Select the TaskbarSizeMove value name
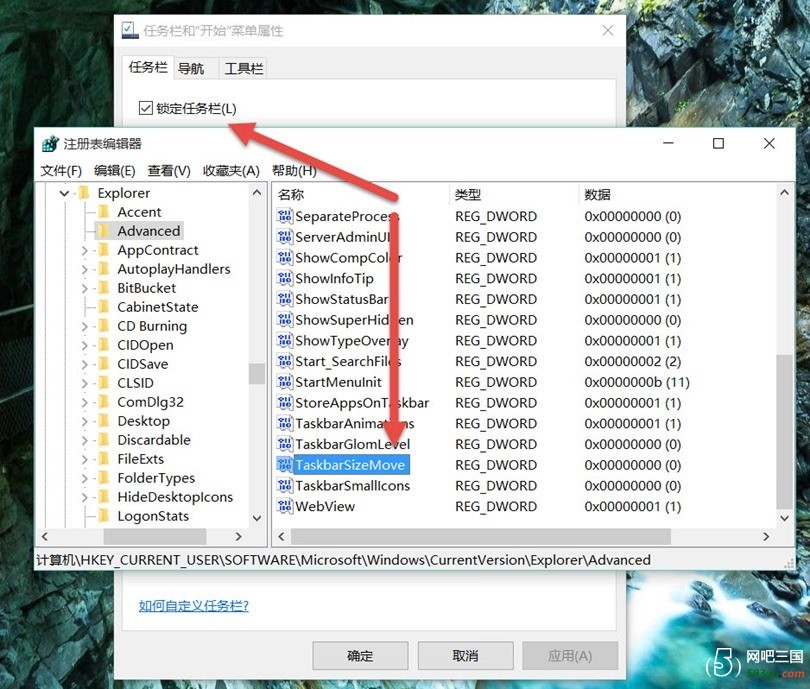The image size is (810, 689). [352, 464]
